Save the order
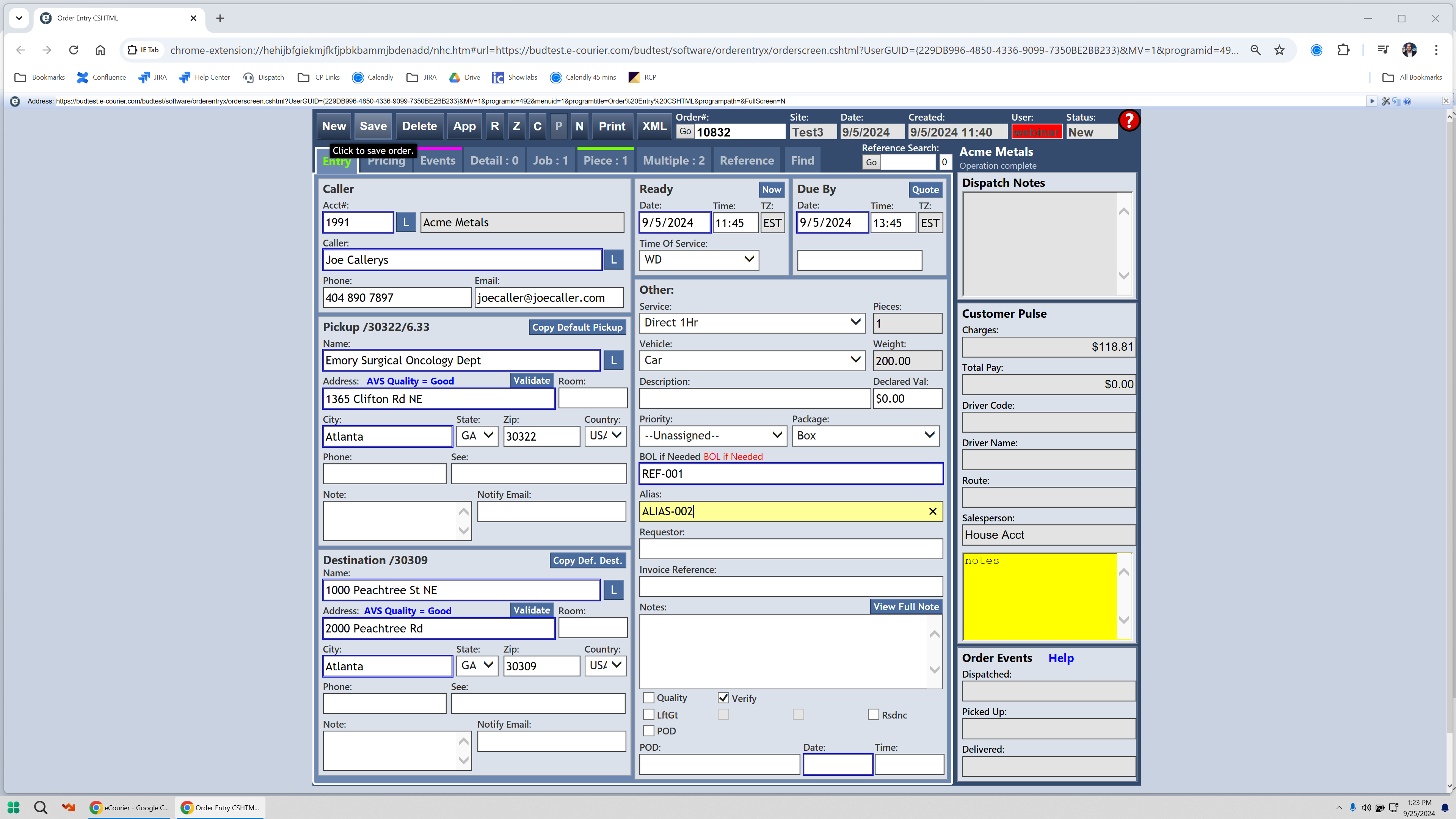This screenshot has height=819, width=1456. point(373,126)
